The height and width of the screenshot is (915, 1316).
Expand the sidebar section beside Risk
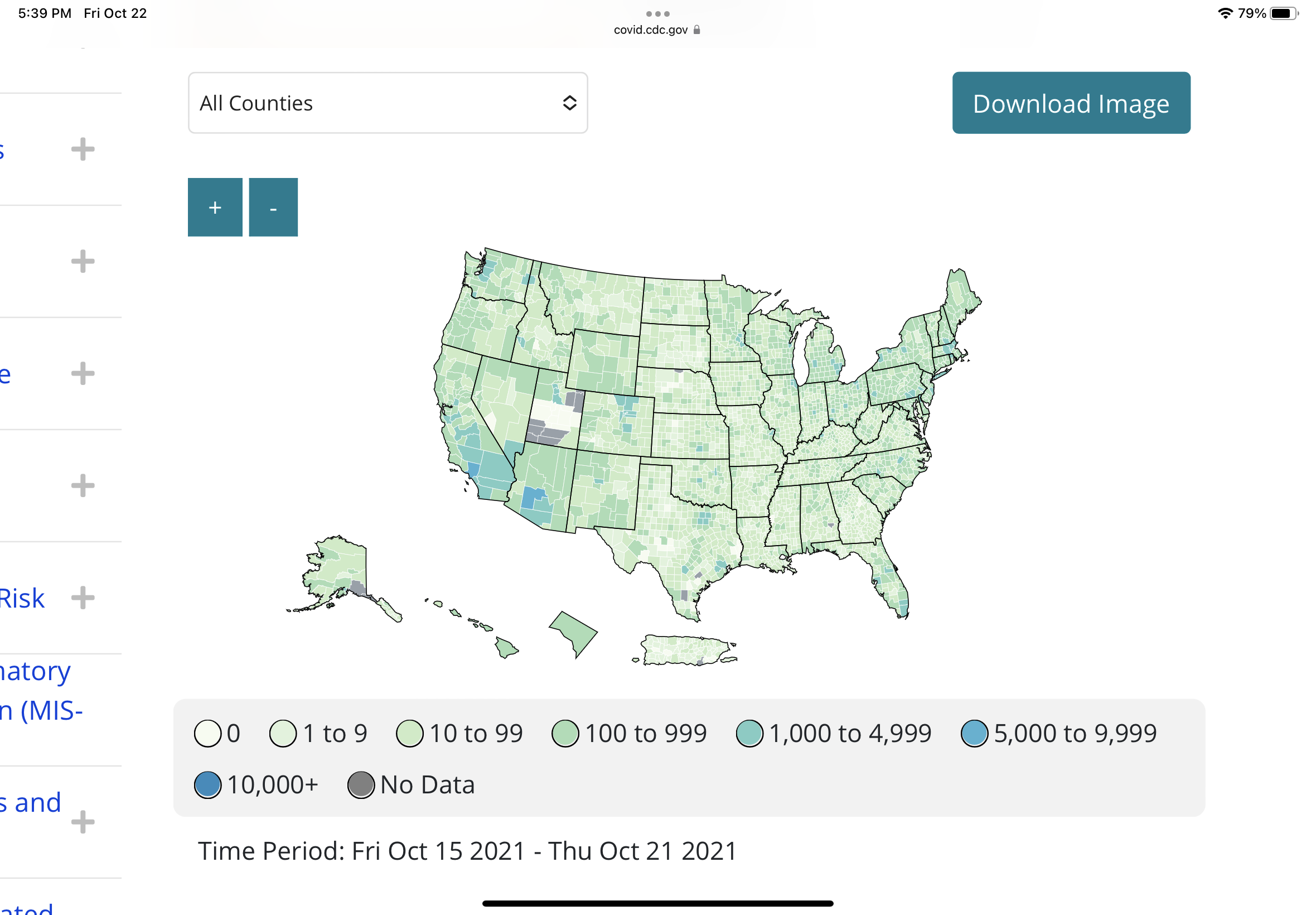point(83,598)
